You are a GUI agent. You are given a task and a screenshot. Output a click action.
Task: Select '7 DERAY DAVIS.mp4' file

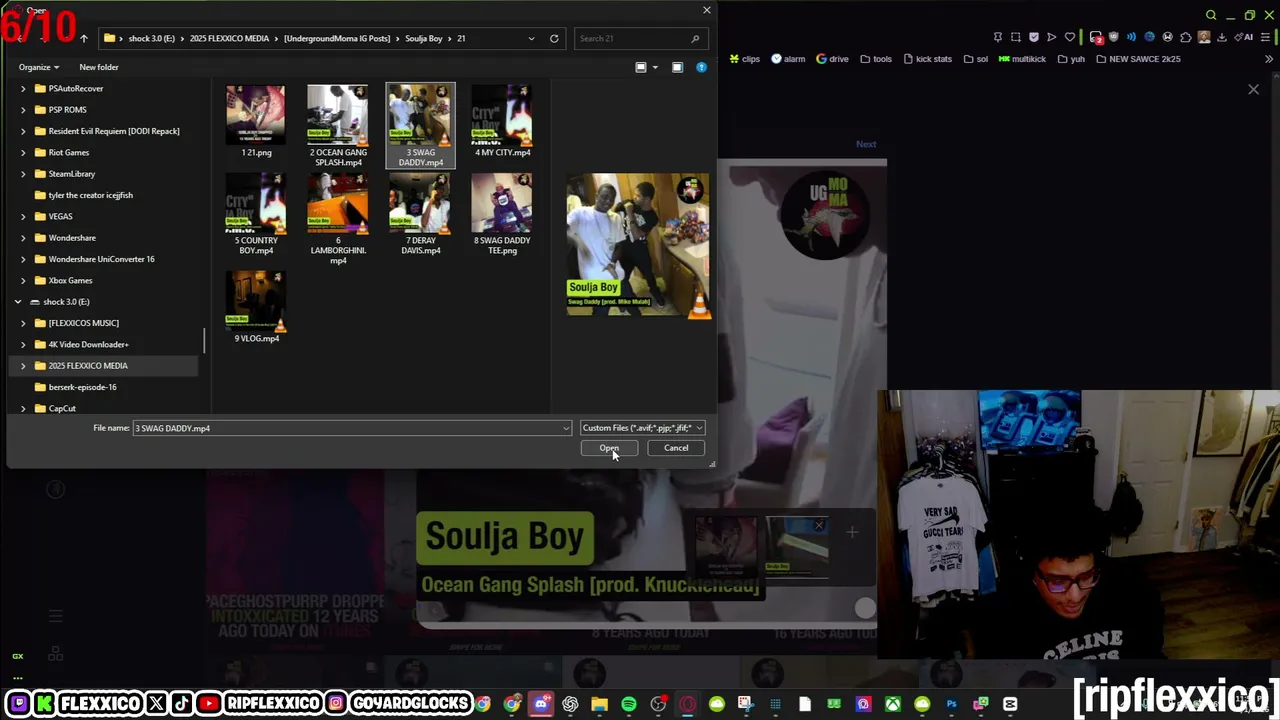(420, 215)
